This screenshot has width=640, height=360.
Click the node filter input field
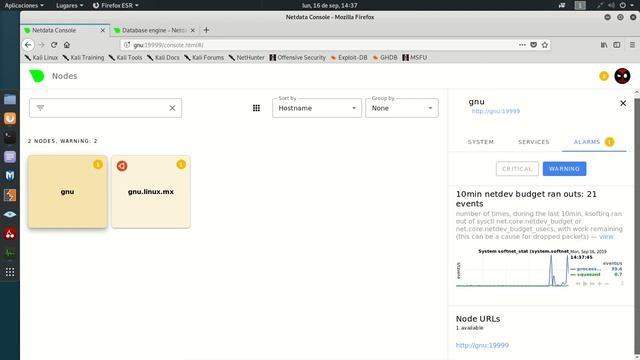[105, 108]
